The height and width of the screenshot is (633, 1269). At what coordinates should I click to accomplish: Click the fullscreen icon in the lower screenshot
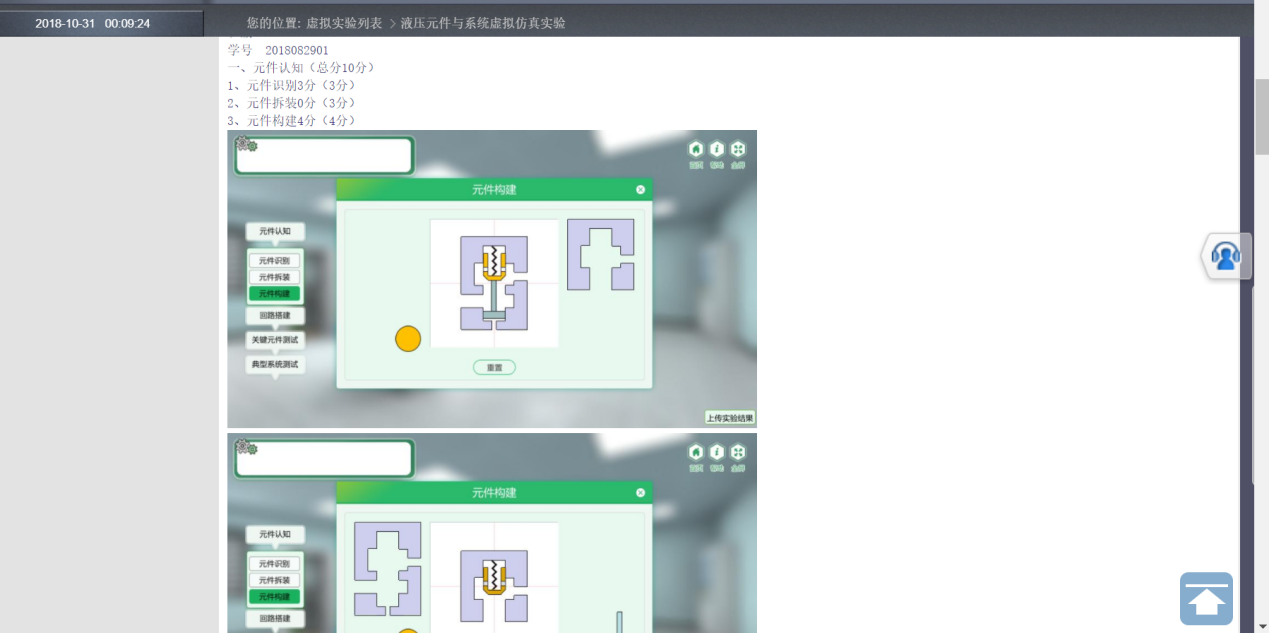pos(738,452)
